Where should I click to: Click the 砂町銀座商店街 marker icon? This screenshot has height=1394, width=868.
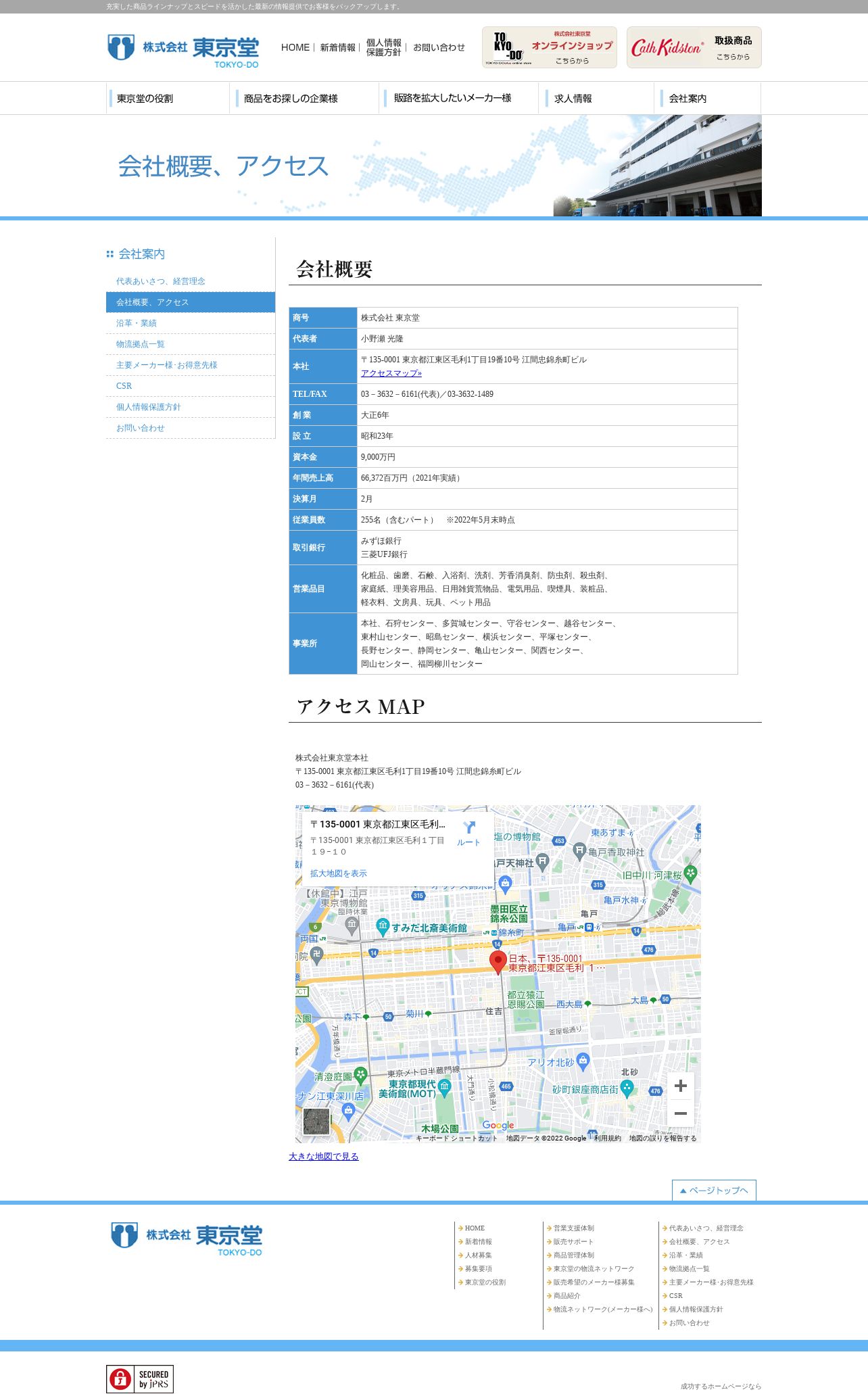tap(627, 1088)
